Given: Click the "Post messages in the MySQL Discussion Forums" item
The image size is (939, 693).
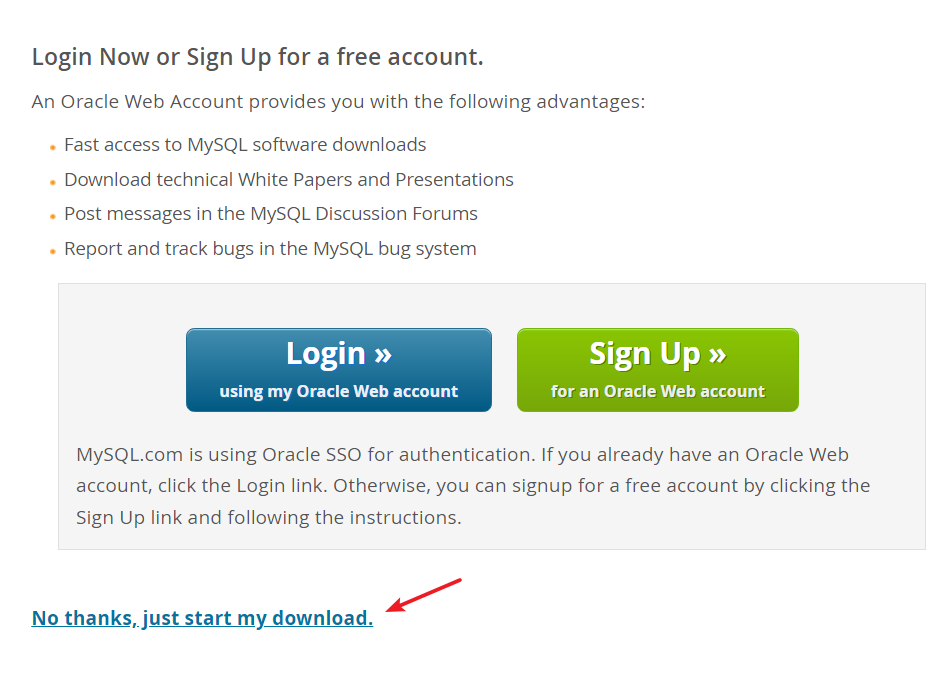Looking at the screenshot, I should pyautogui.click(x=271, y=214).
